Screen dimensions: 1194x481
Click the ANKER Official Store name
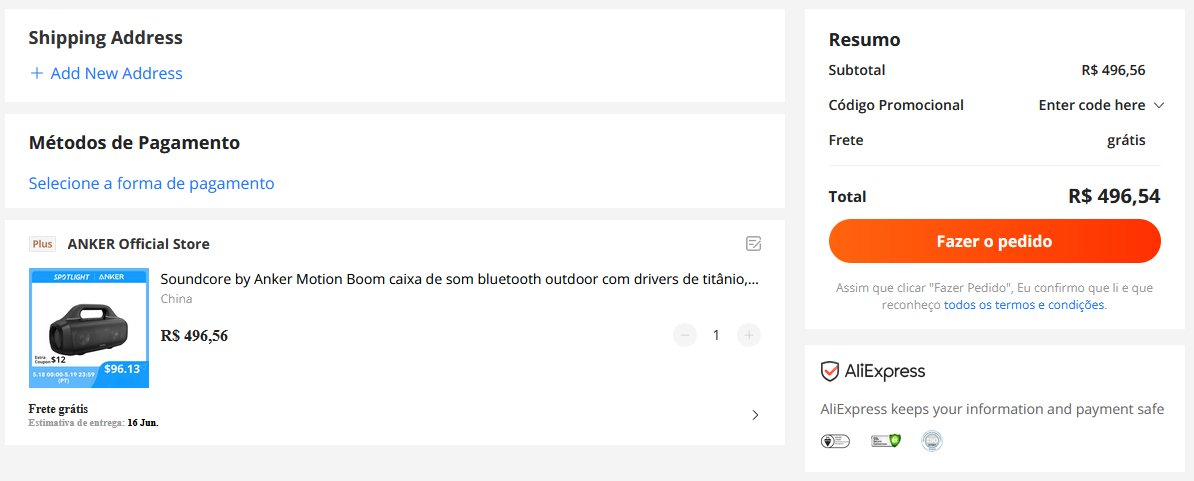point(139,244)
